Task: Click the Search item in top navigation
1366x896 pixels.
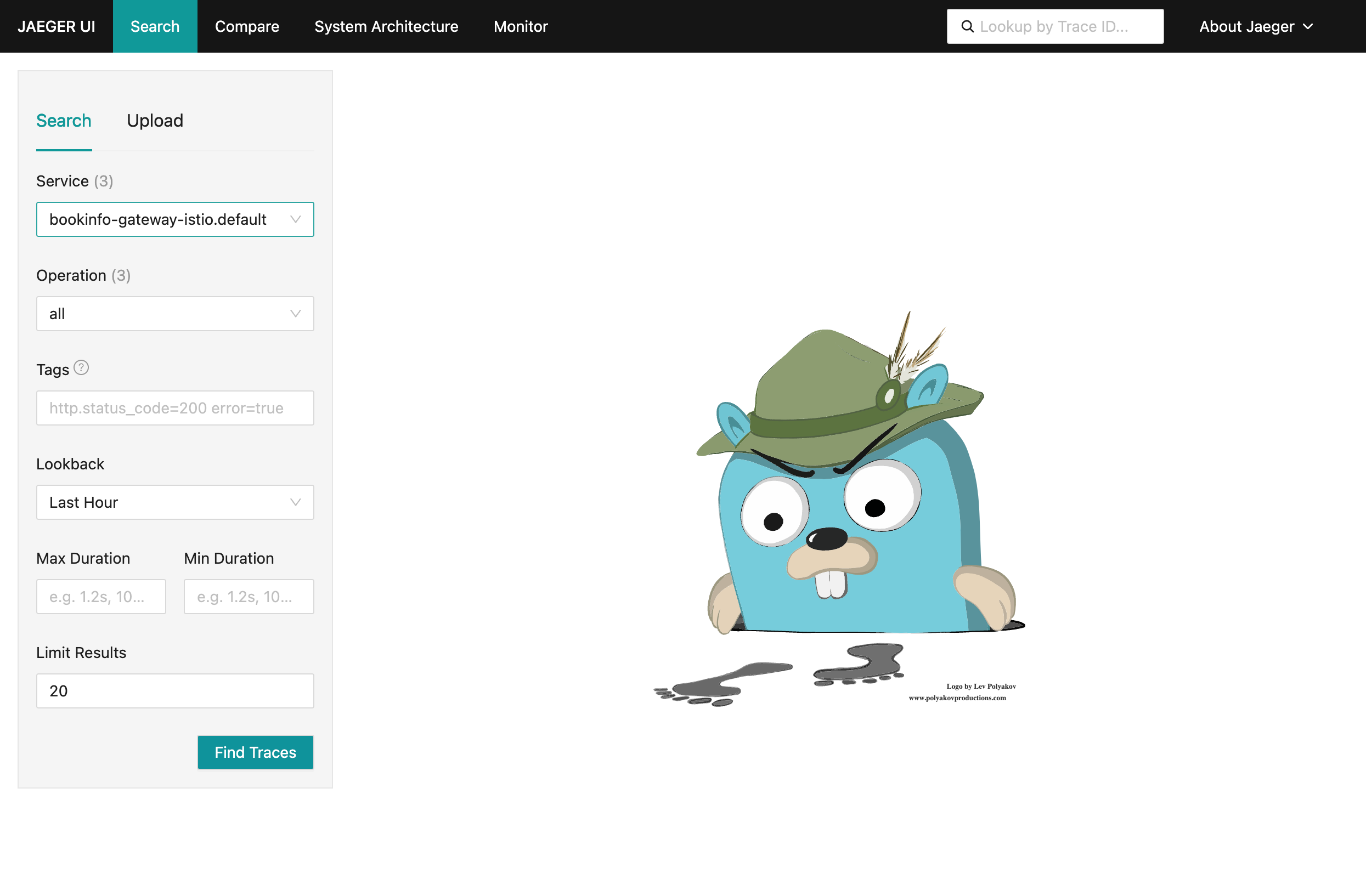Action: point(155,26)
